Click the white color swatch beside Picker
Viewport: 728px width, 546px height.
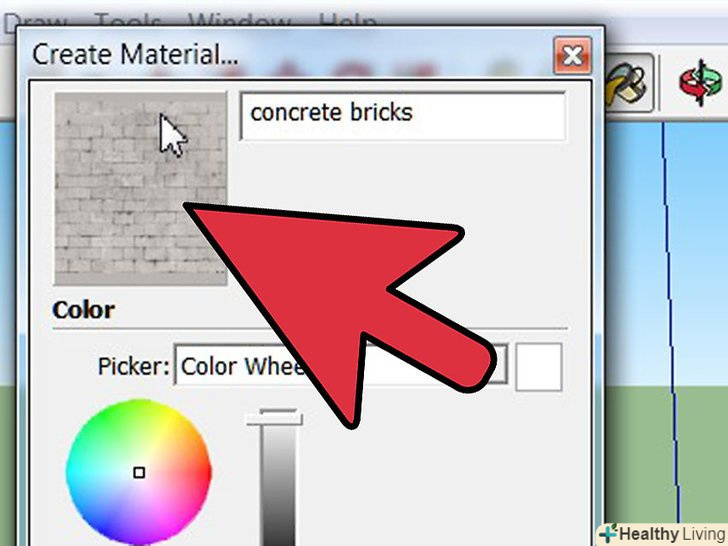click(539, 367)
